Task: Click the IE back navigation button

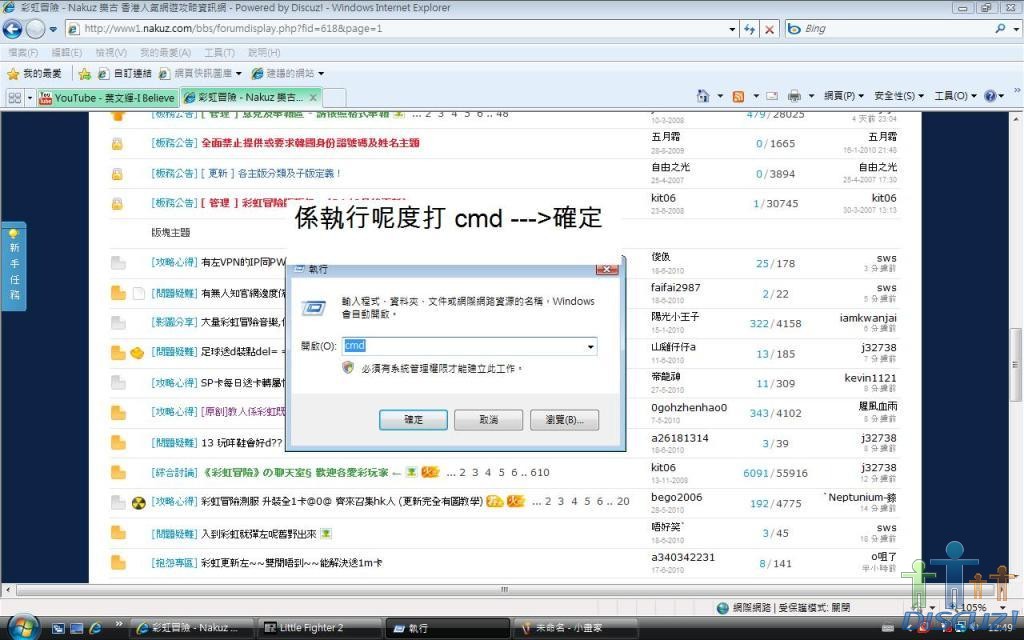Action: [x=14, y=29]
